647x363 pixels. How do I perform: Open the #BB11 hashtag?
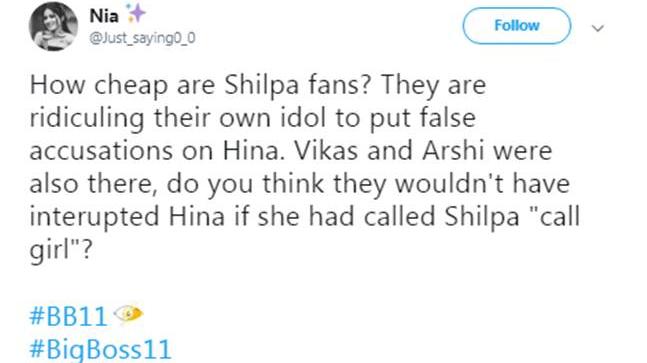click(x=68, y=316)
